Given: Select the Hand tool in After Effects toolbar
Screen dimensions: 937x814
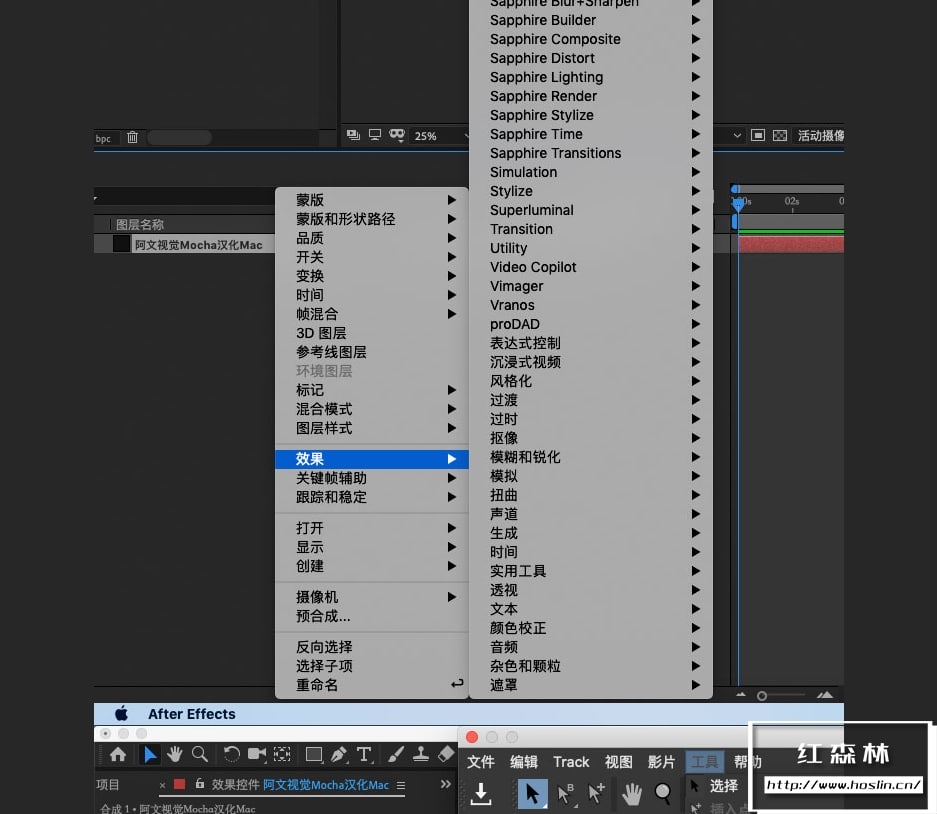Looking at the screenshot, I should 174,755.
